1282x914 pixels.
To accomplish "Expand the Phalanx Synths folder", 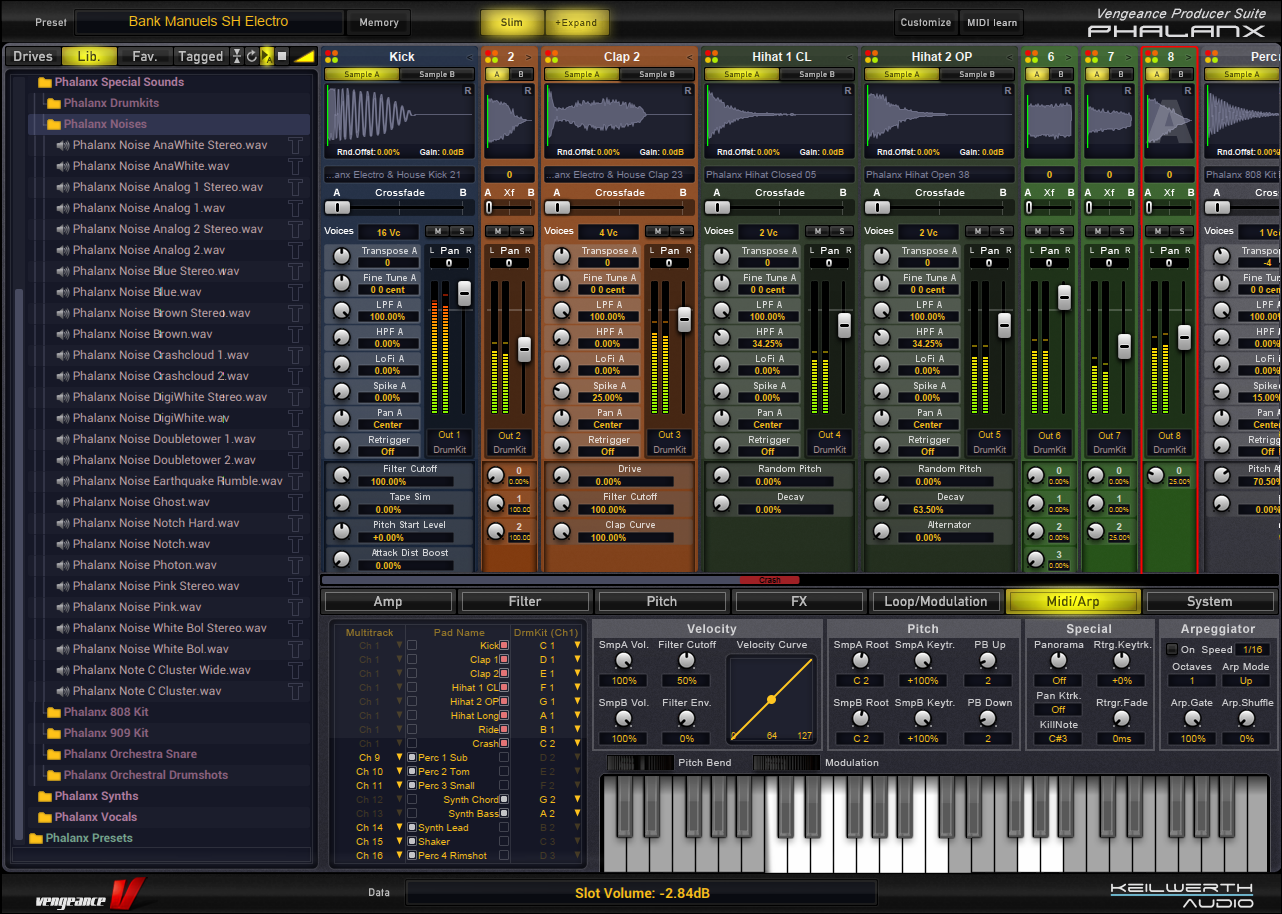I will (x=45, y=796).
